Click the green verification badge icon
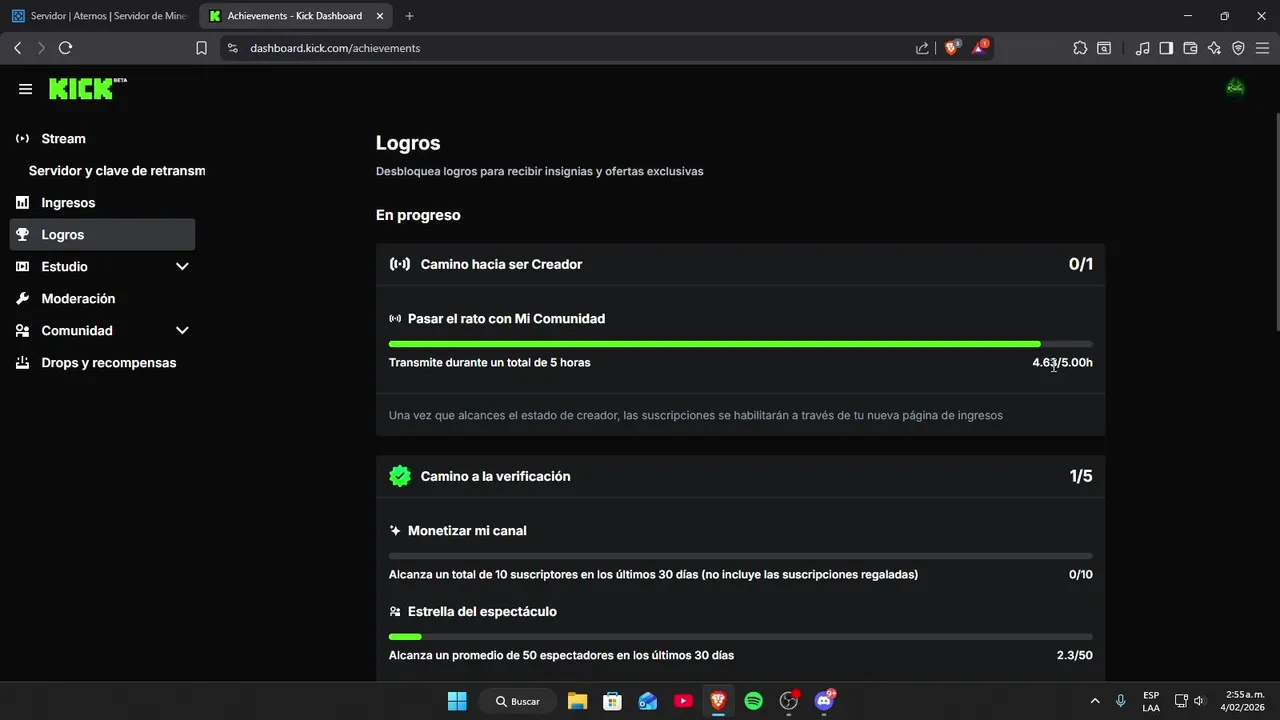The height and width of the screenshot is (720, 1280). pos(400,476)
